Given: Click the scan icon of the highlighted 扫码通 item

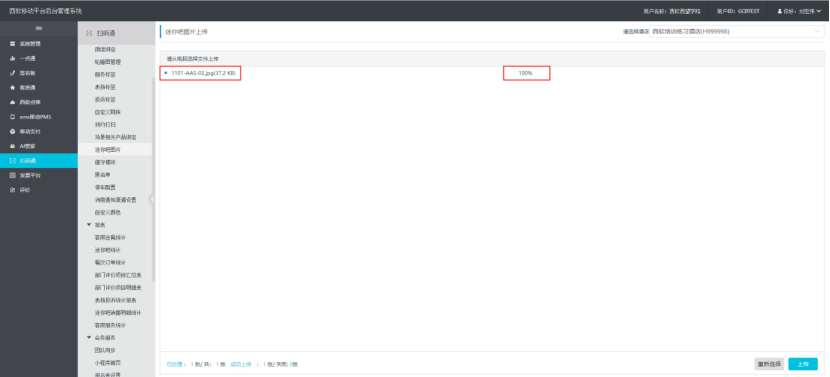Looking at the screenshot, I should click(x=12, y=160).
